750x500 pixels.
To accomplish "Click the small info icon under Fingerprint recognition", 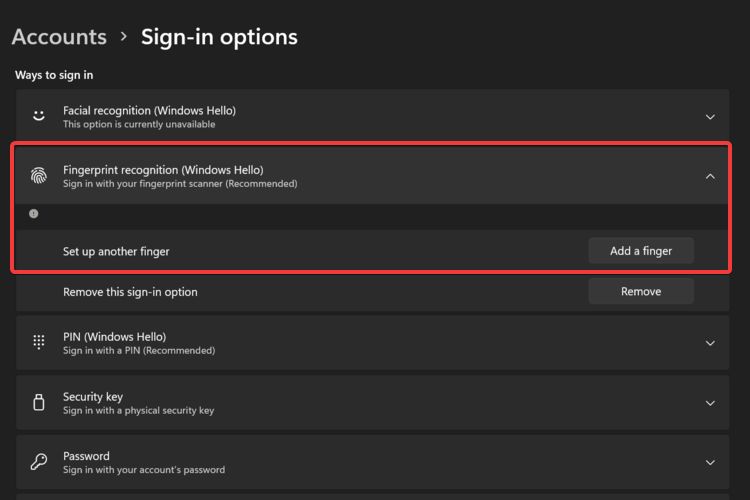I will (x=34, y=214).
